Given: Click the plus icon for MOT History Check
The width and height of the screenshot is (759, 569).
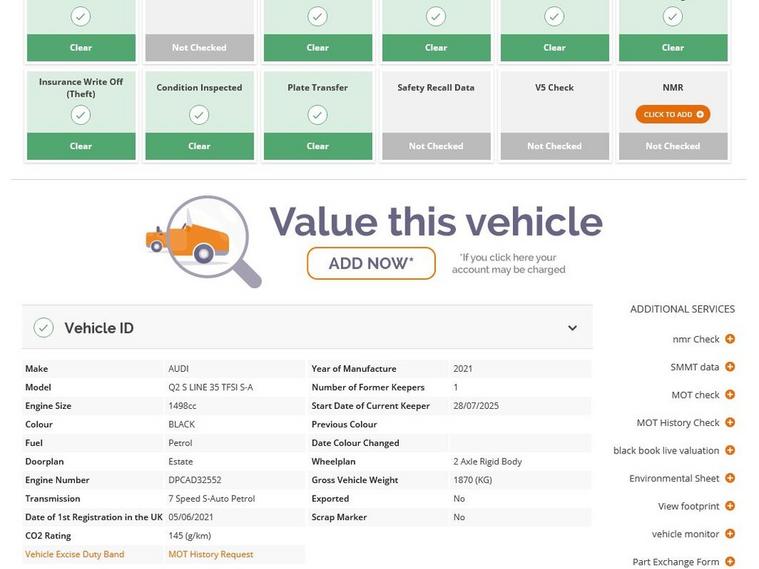Looking at the screenshot, I should pyautogui.click(x=730, y=422).
